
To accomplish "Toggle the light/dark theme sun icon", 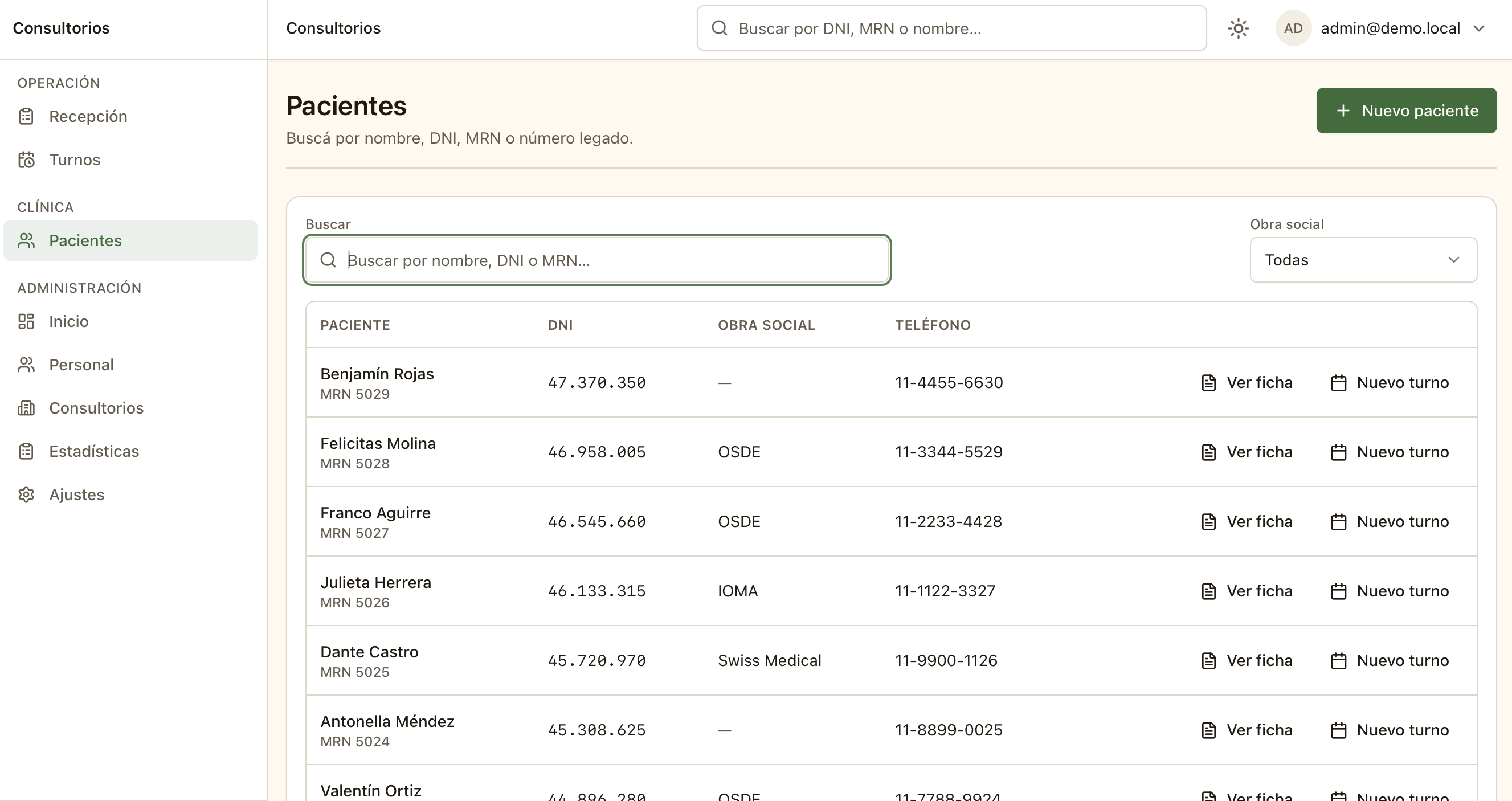I will click(1238, 28).
